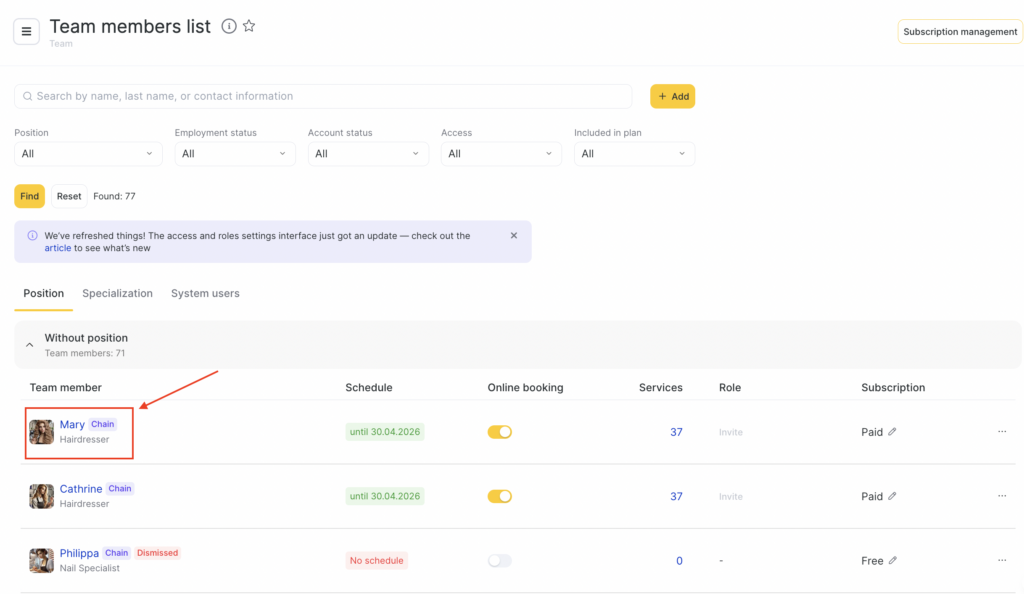Open the Position filter dropdown
Viewport: 1024px width, 594px height.
(x=88, y=154)
